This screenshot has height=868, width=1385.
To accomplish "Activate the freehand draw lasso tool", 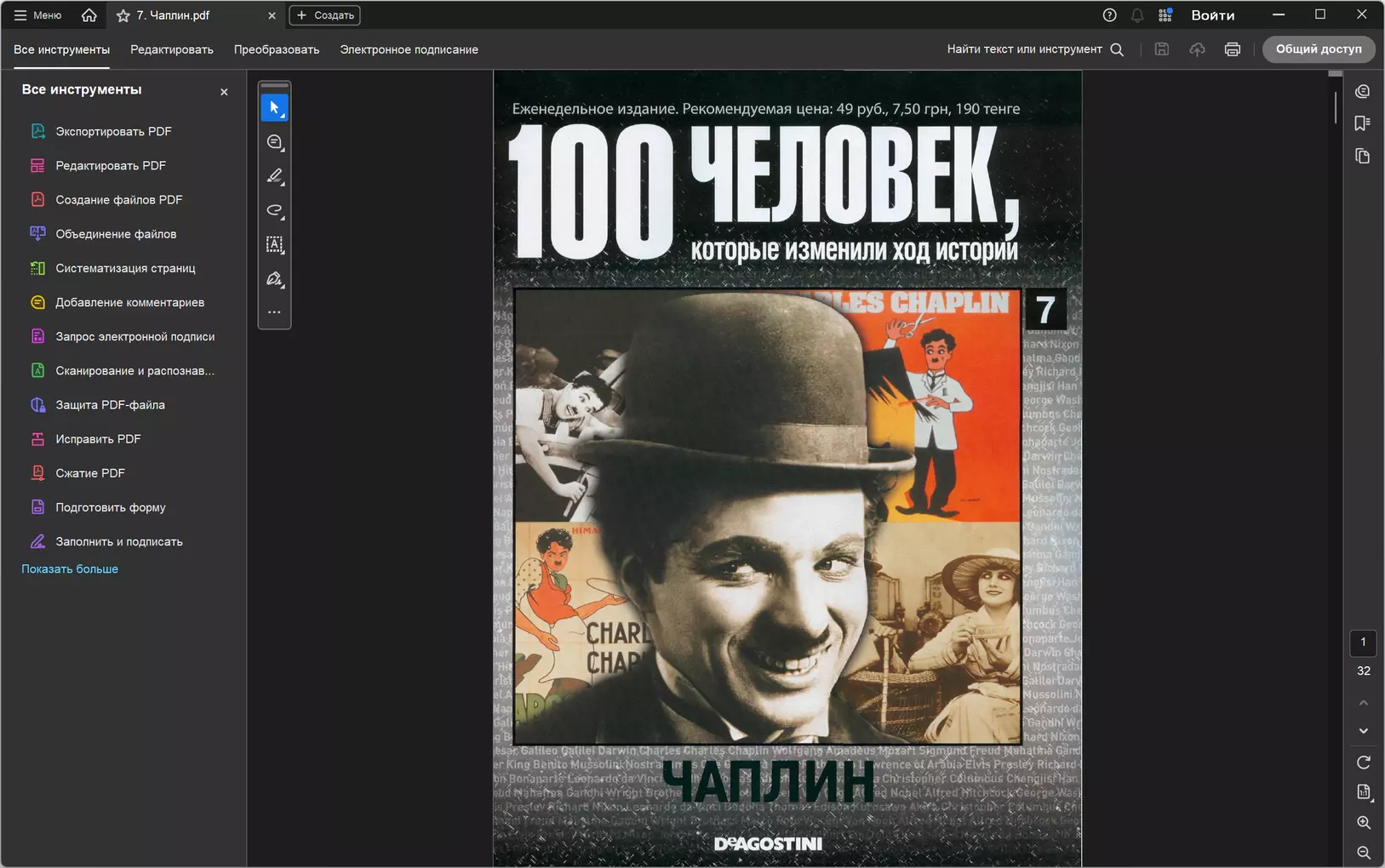I will point(274,210).
